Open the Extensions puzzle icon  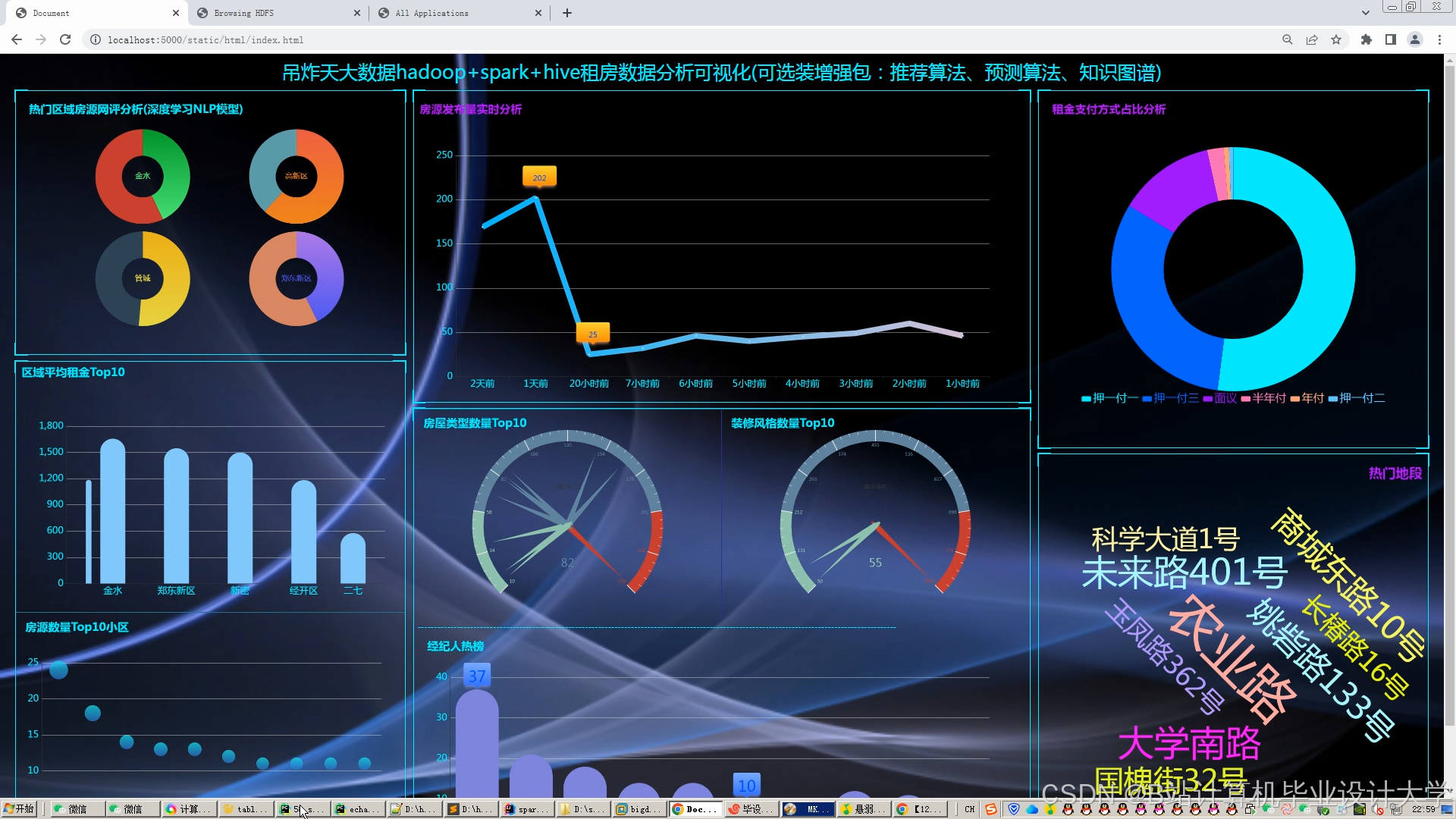(x=1367, y=39)
